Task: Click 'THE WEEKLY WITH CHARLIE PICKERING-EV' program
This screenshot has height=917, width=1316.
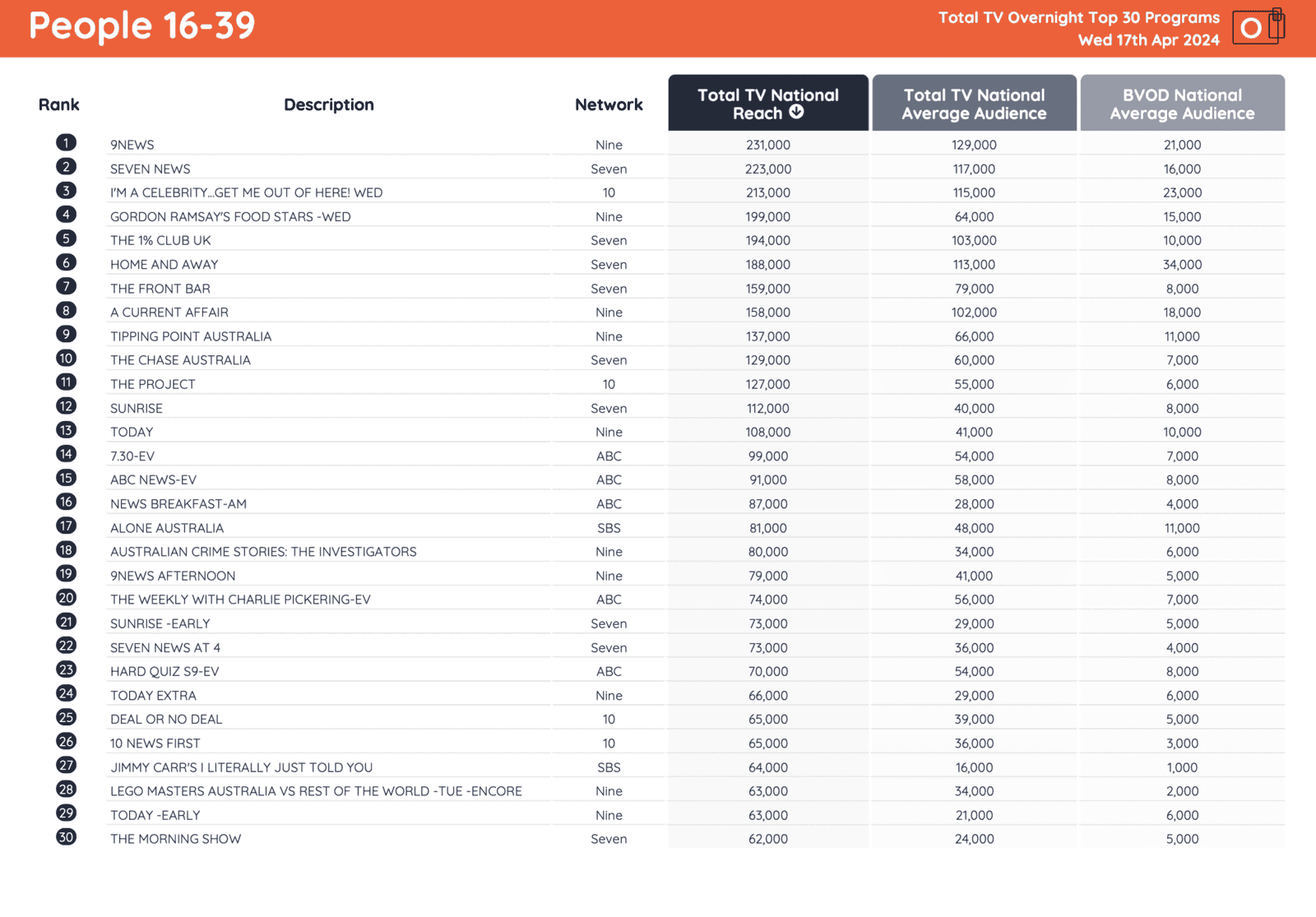Action: point(240,600)
